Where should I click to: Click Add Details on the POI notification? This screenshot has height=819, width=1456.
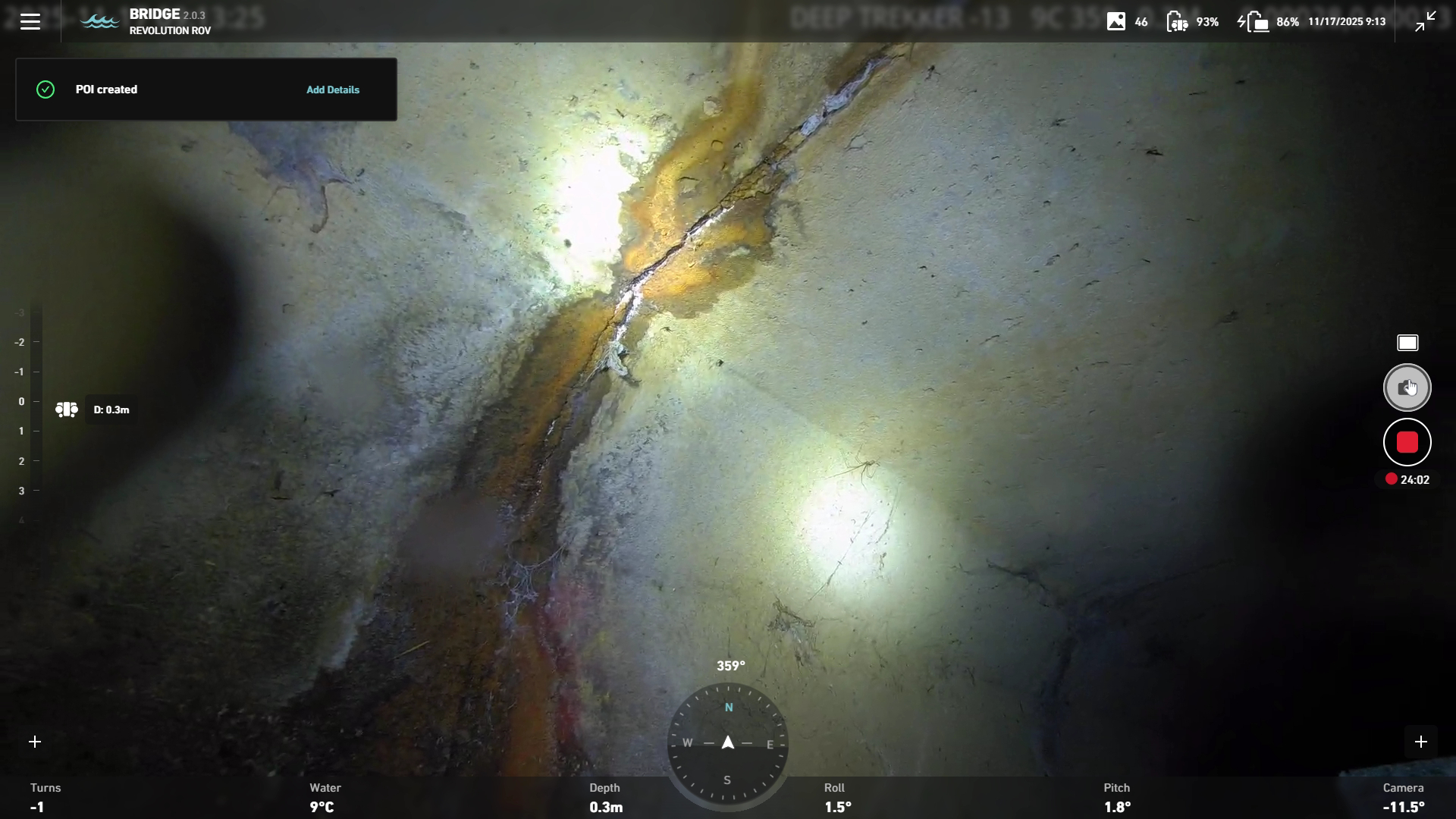pos(333,89)
